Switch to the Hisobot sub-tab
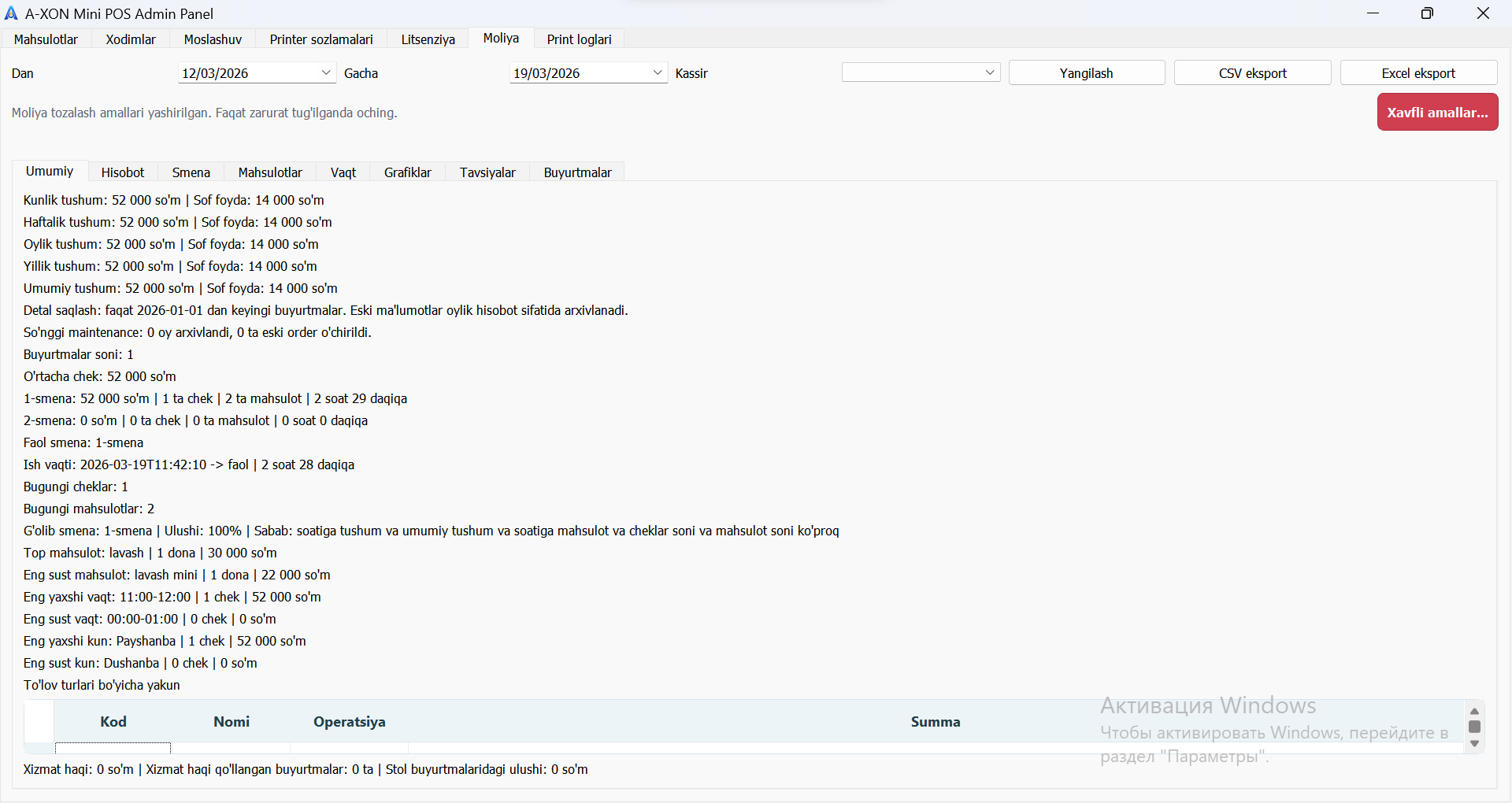The image size is (1512, 803). coord(123,172)
